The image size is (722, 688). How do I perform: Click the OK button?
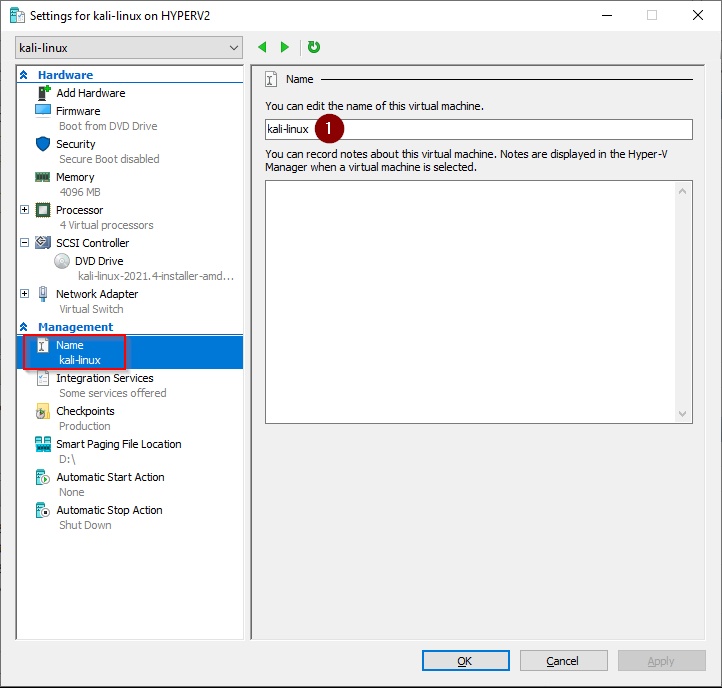point(465,661)
